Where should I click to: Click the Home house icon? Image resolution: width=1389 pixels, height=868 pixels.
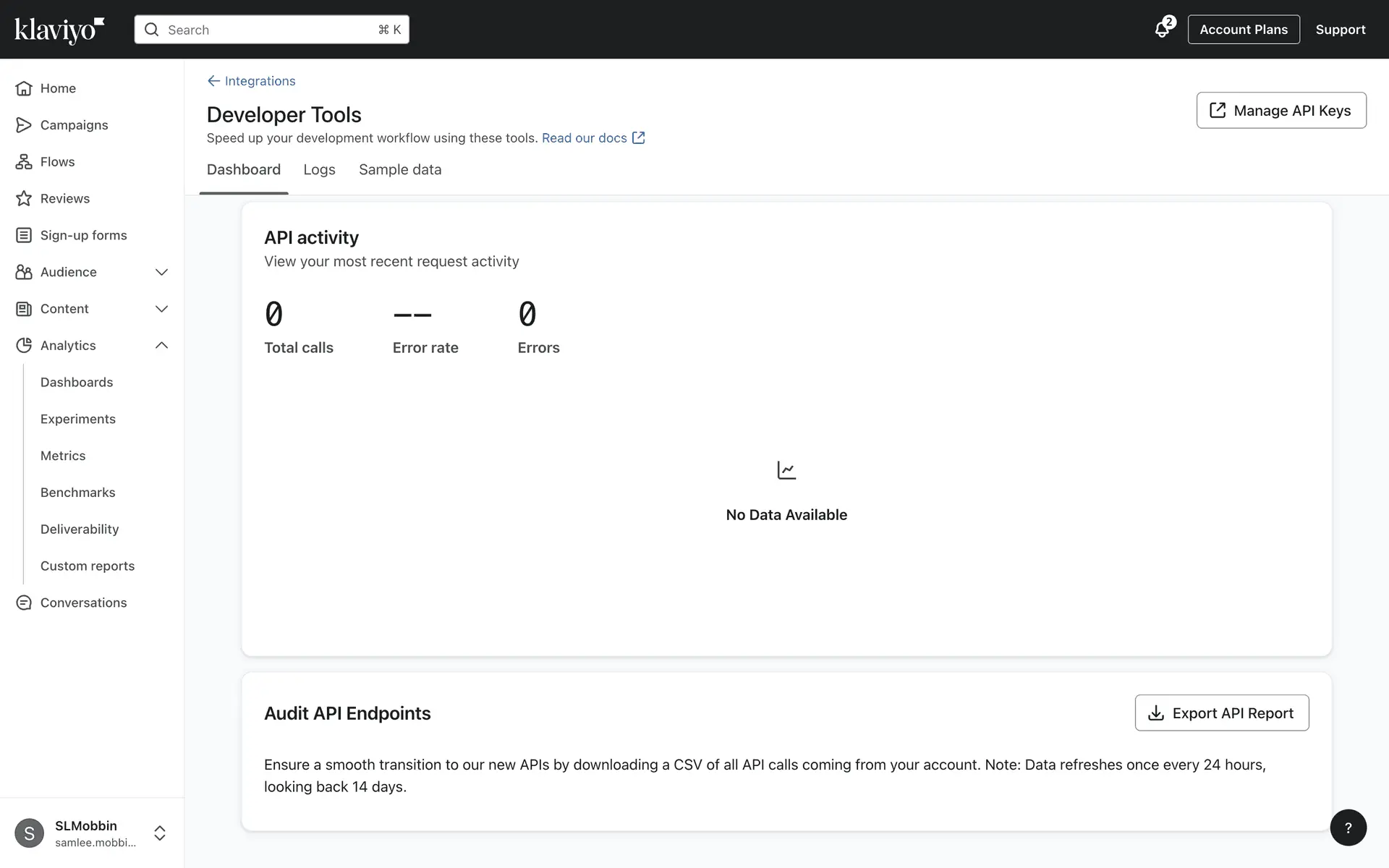point(24,88)
